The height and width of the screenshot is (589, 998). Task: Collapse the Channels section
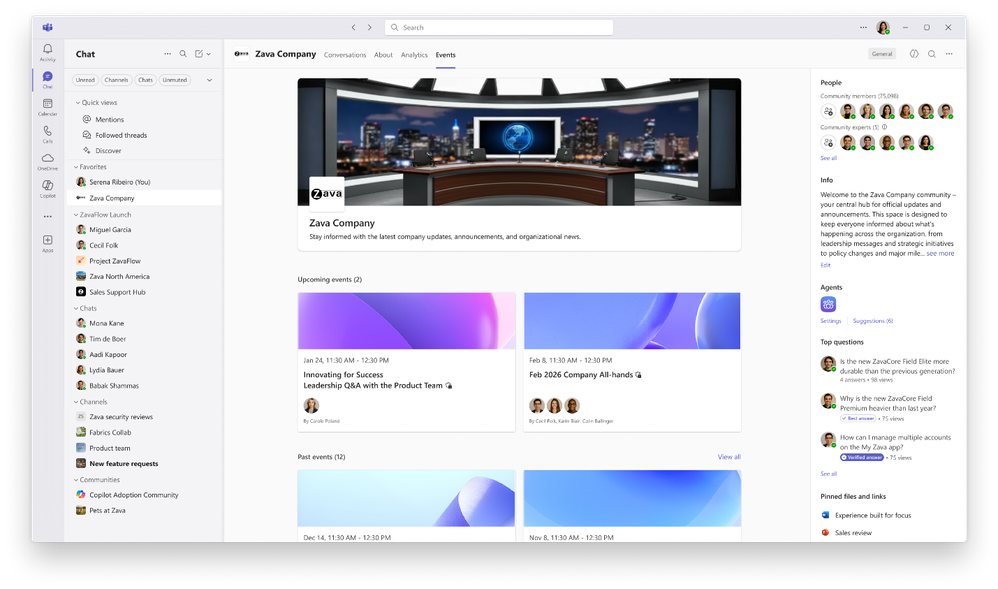point(91,402)
